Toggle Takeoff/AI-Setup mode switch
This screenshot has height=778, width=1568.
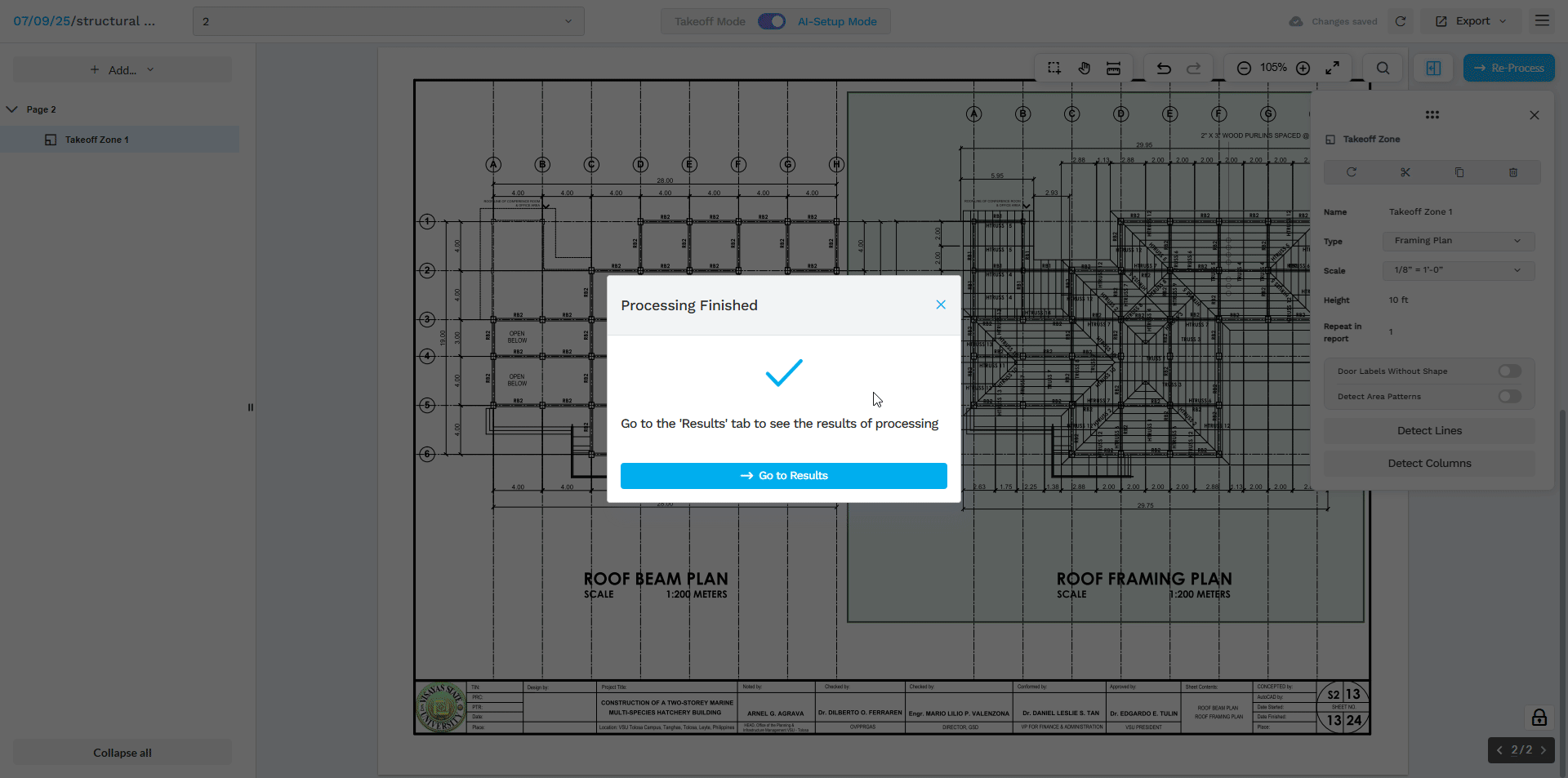tap(771, 21)
